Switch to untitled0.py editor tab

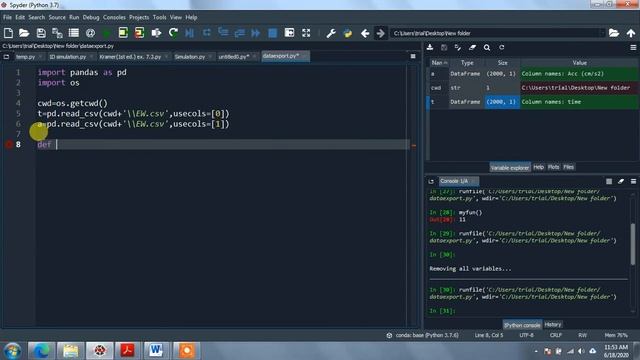(x=234, y=57)
